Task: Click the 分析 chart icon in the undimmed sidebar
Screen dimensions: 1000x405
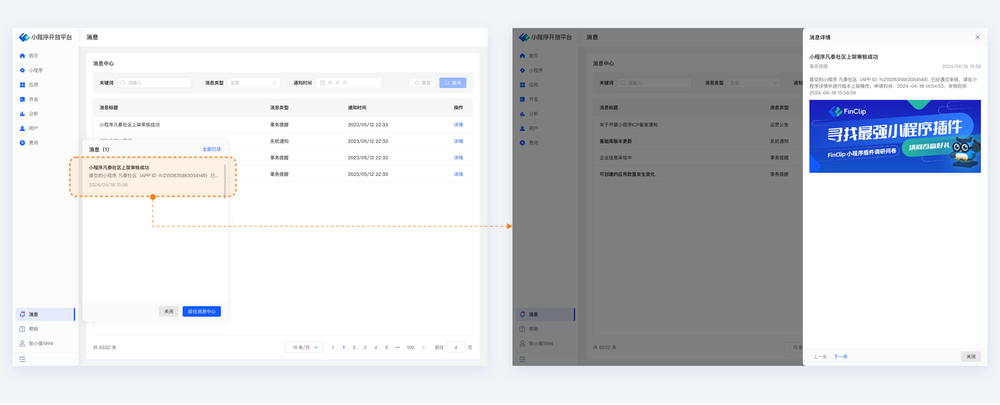Action: tap(22, 114)
